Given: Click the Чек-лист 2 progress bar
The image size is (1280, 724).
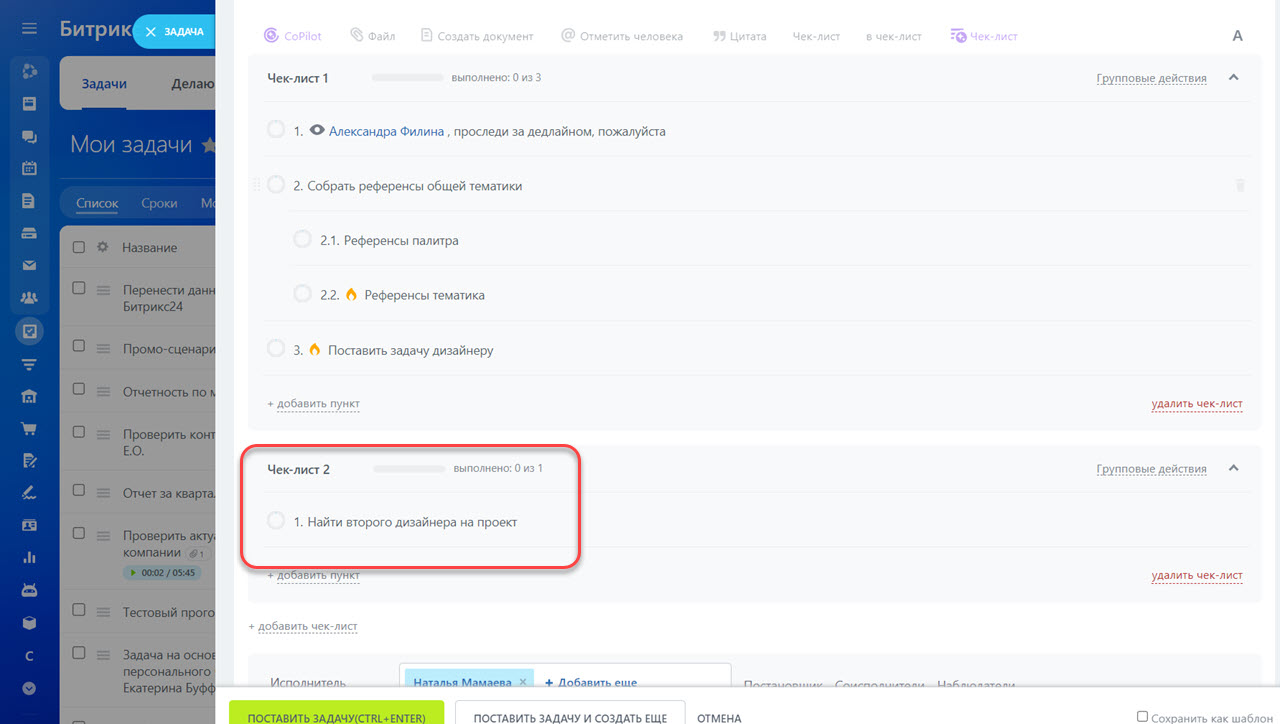Looking at the screenshot, I should point(409,469).
